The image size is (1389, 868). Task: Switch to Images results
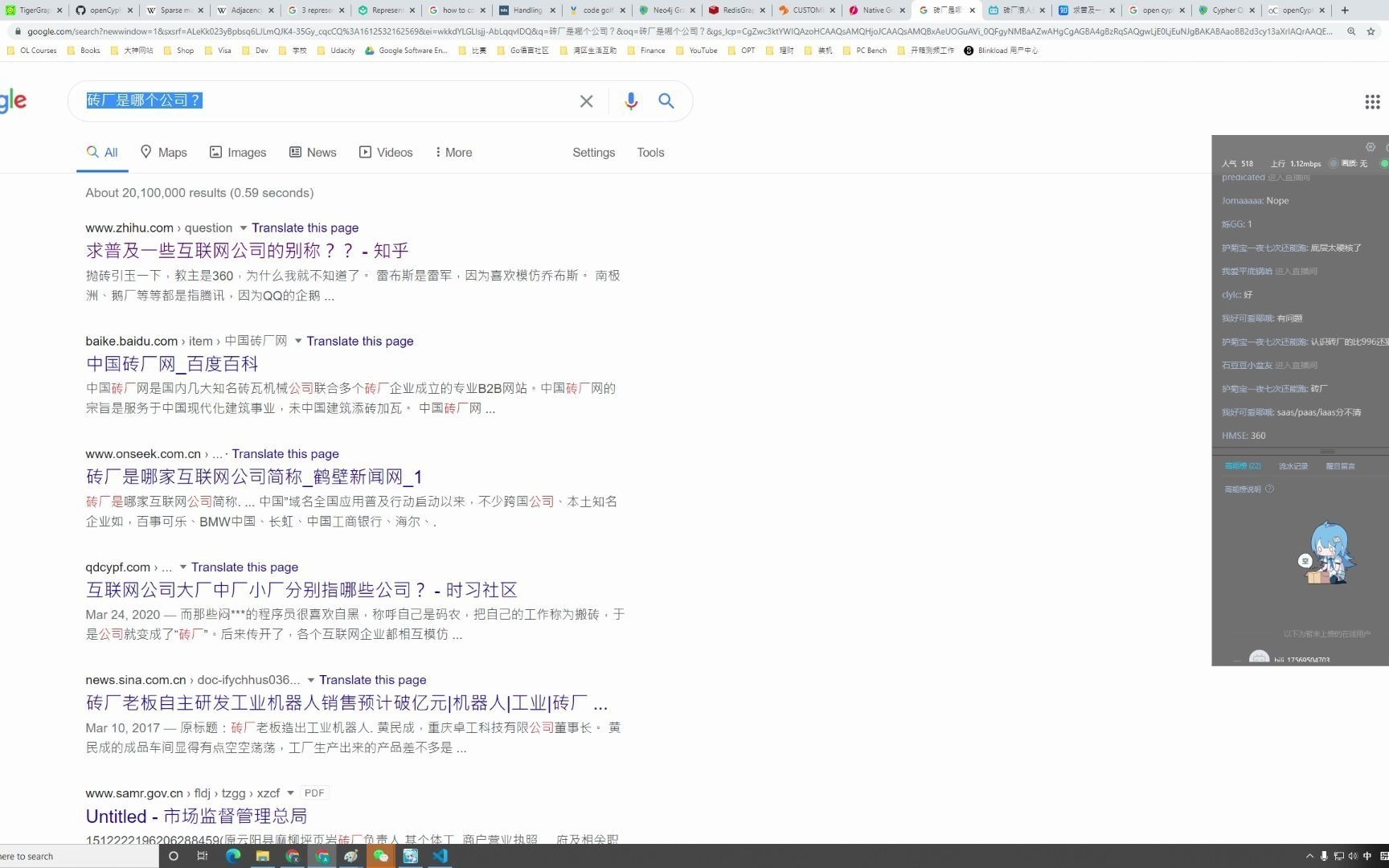tap(238, 153)
